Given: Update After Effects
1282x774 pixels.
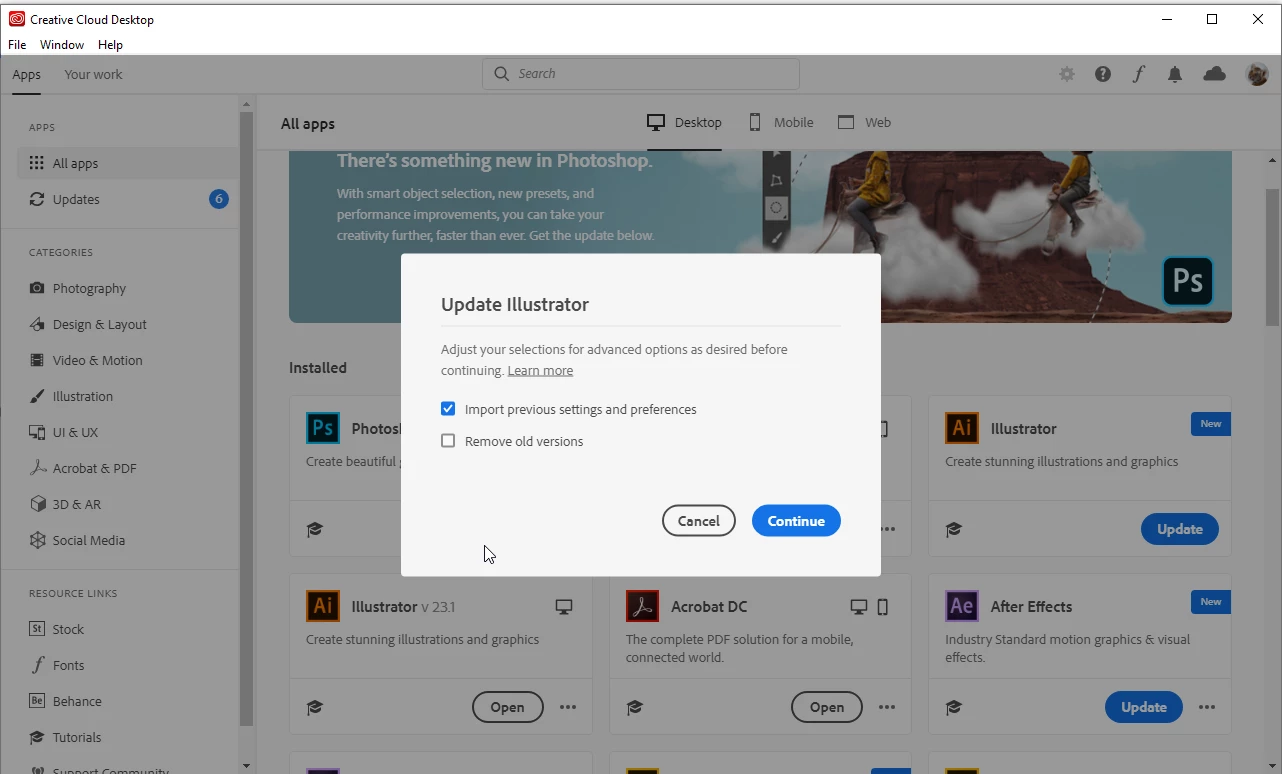Looking at the screenshot, I should click(1144, 707).
